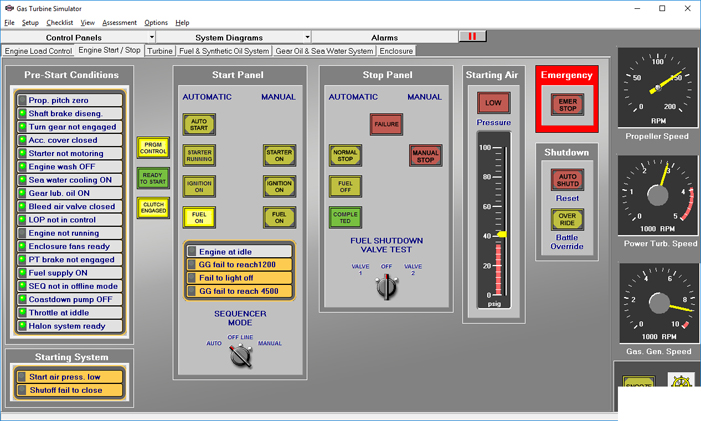Click the PRGM CONTROL button
Viewport: 701px width, 421px height.
click(x=153, y=148)
